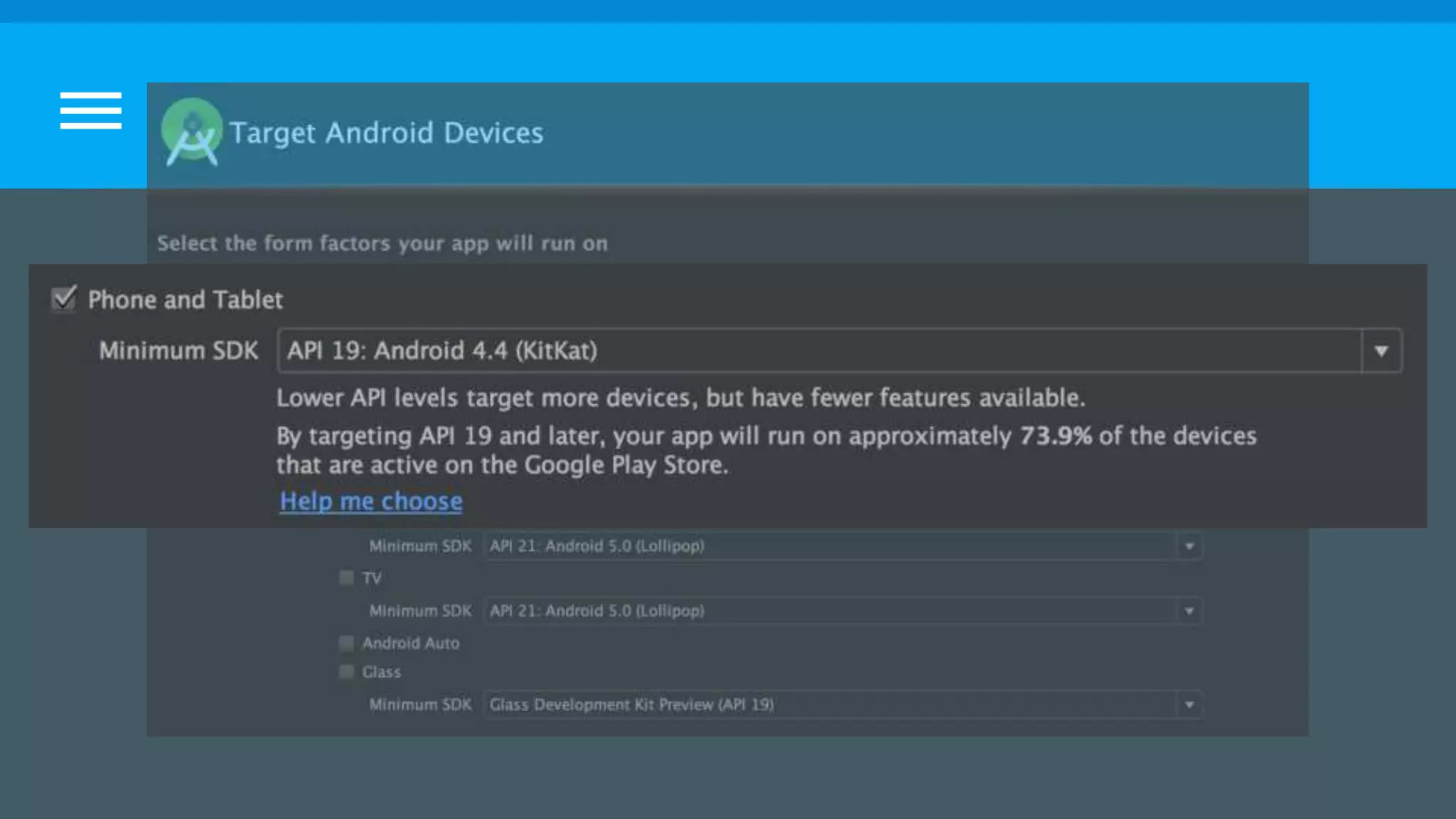Image resolution: width=1456 pixels, height=819 pixels.
Task: Open the Help me choose link
Action: click(370, 501)
